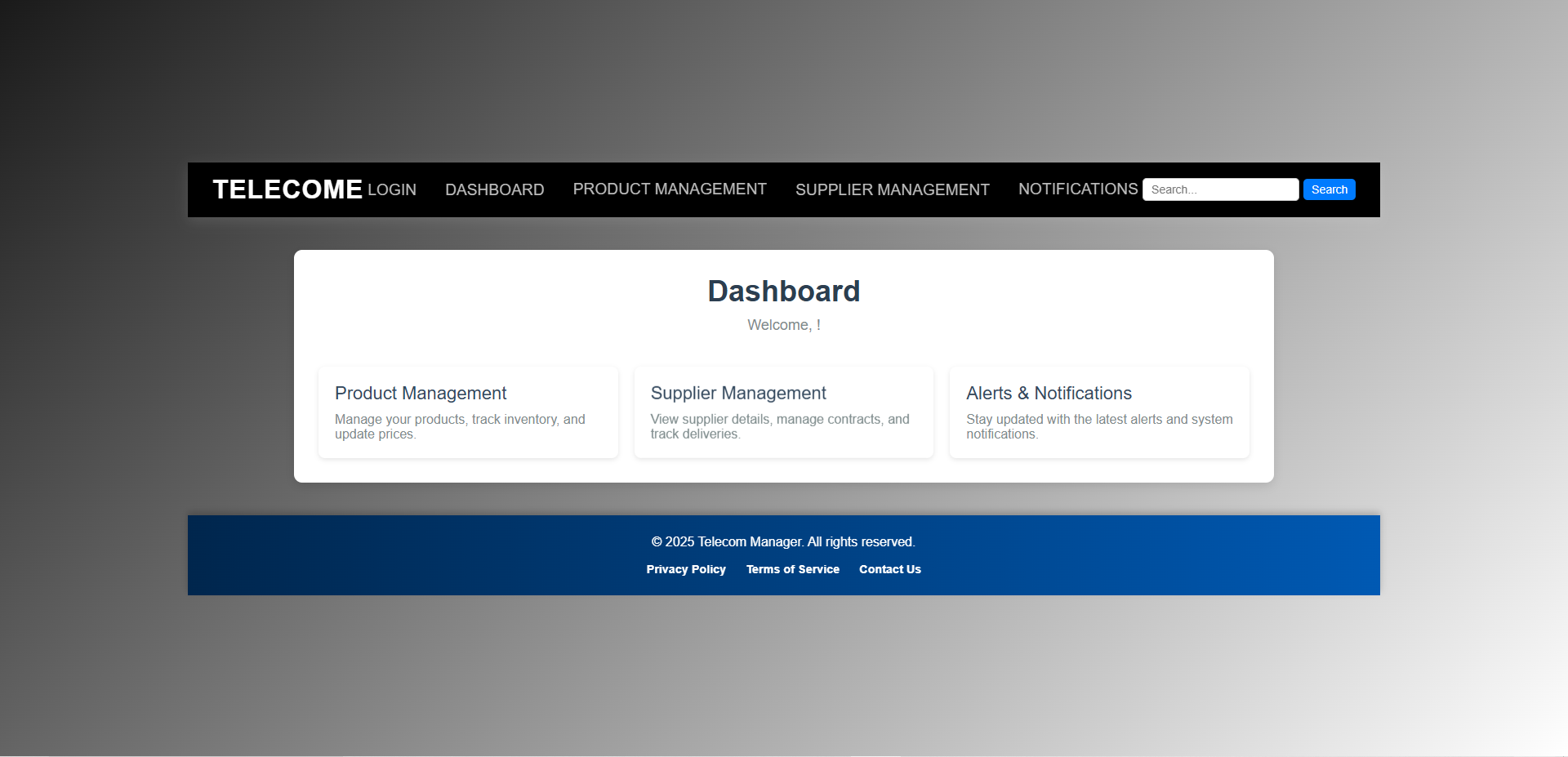The width and height of the screenshot is (1568, 757).
Task: Click the Product Management card title
Action: [420, 393]
